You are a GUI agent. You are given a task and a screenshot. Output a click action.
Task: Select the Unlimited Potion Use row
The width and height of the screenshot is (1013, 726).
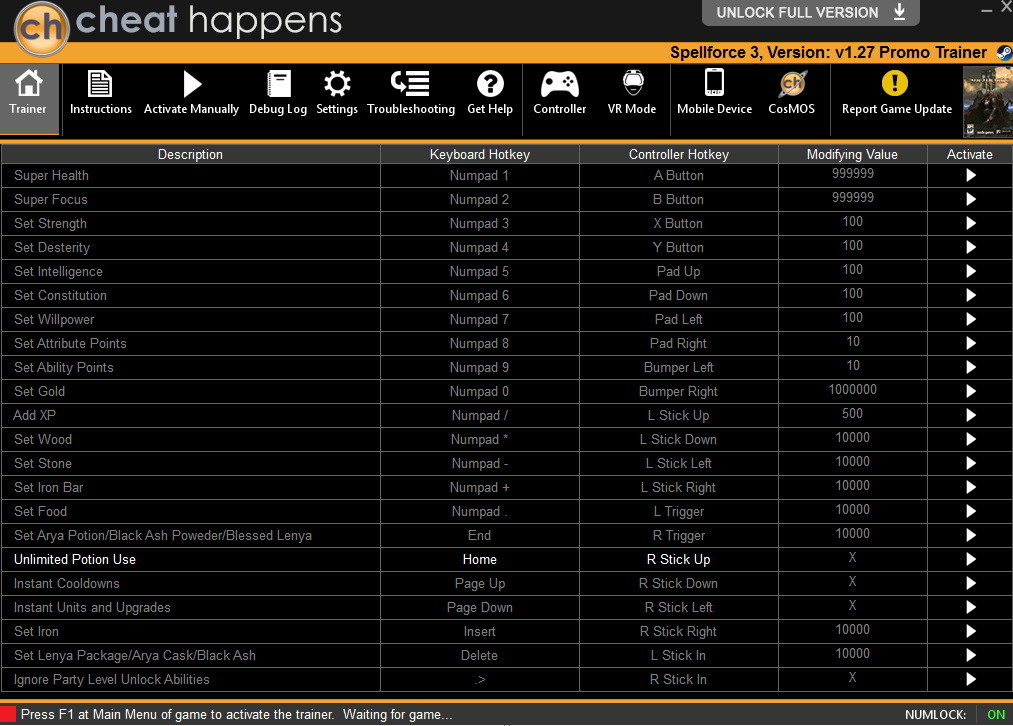tap(506, 559)
